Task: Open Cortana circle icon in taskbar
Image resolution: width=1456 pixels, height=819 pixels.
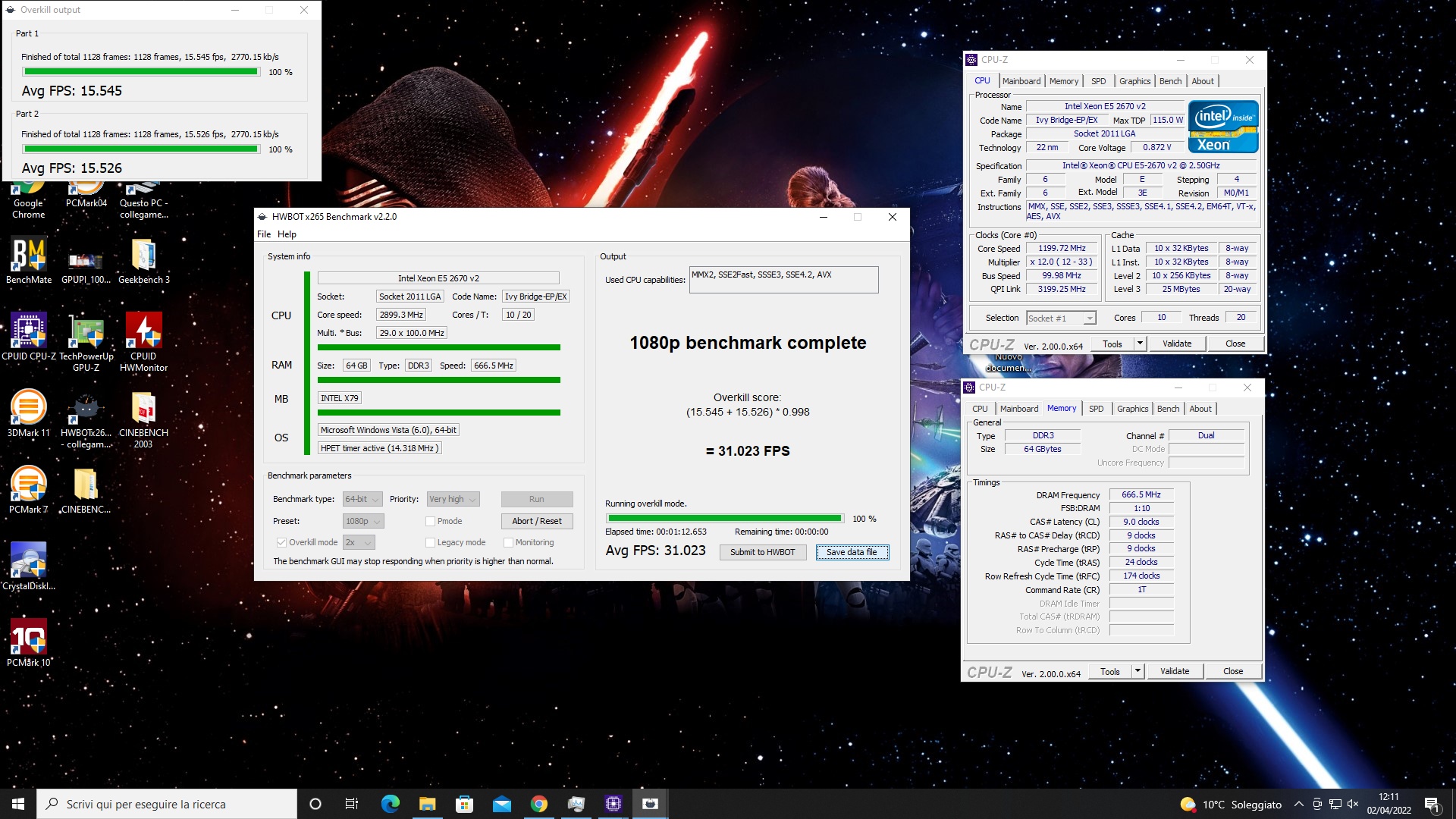Action: [x=315, y=804]
